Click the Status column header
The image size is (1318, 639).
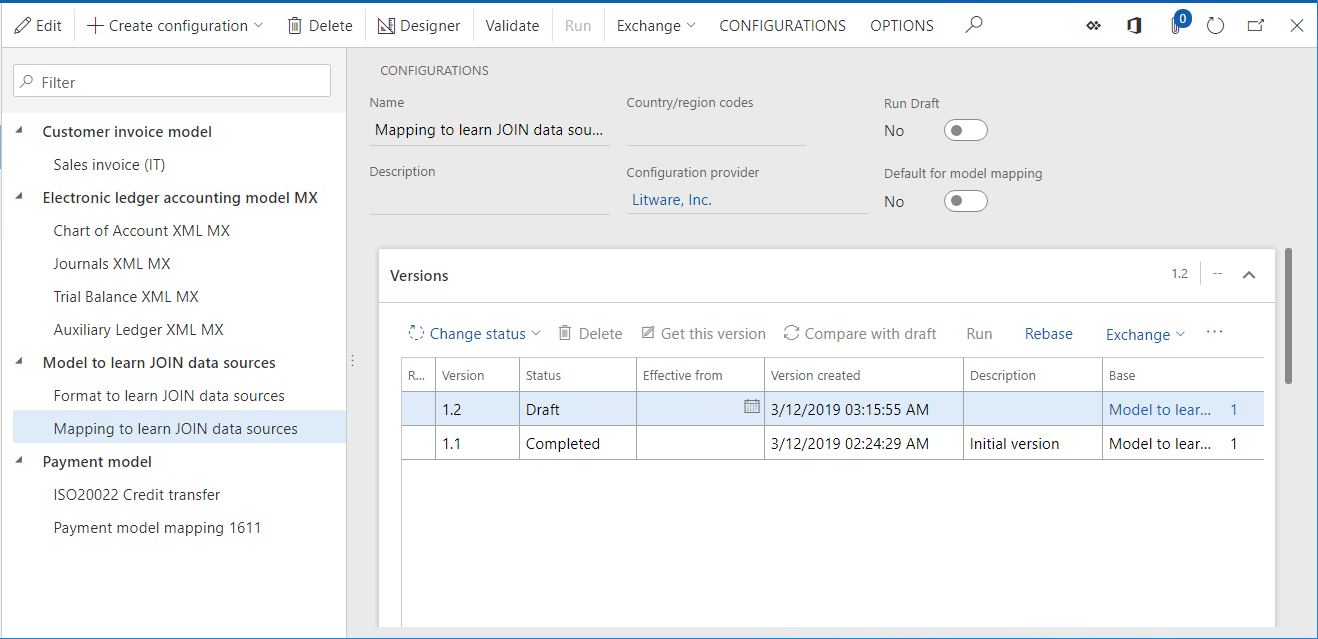(577, 375)
